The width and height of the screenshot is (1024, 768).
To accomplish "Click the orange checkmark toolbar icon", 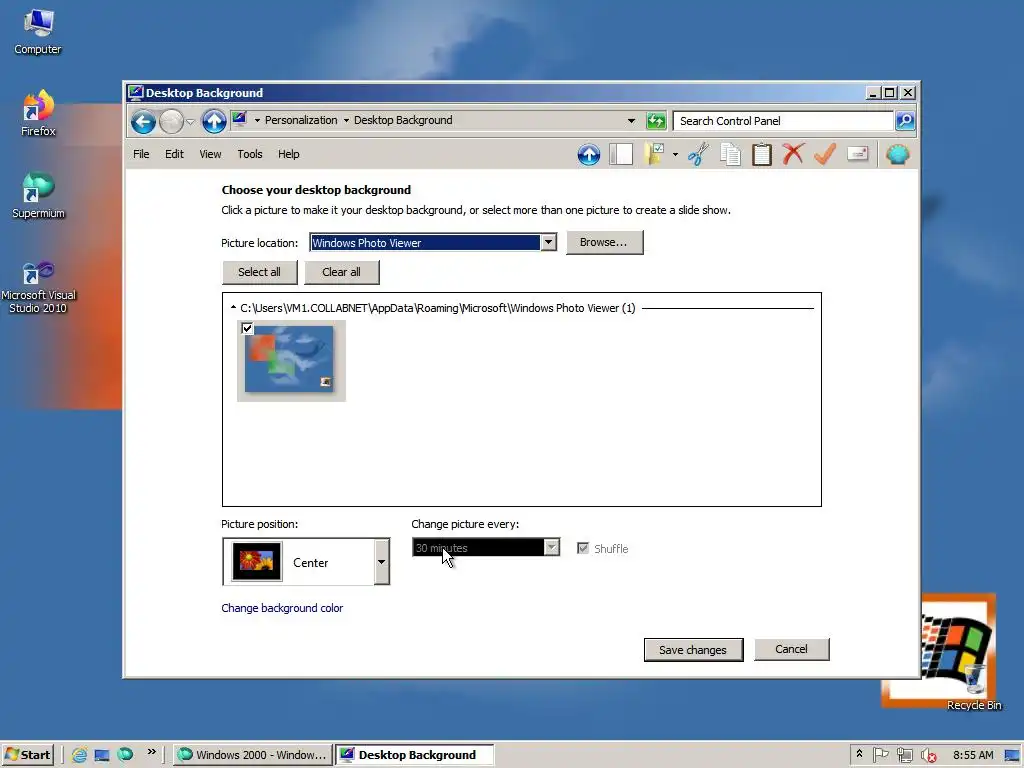I will 825,155.
